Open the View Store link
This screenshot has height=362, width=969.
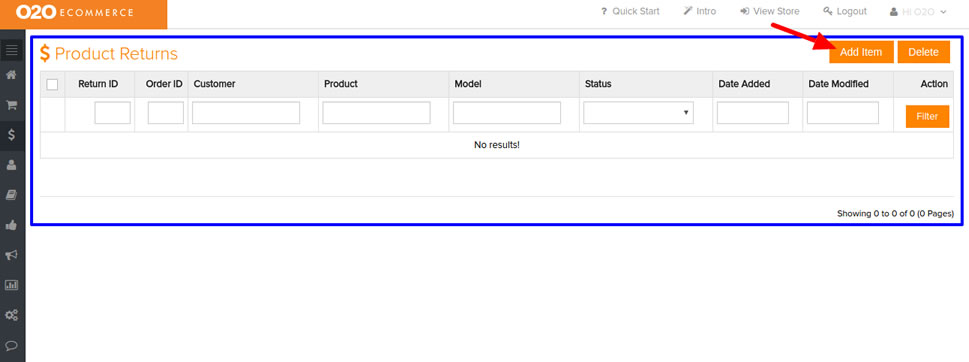[x=770, y=12]
